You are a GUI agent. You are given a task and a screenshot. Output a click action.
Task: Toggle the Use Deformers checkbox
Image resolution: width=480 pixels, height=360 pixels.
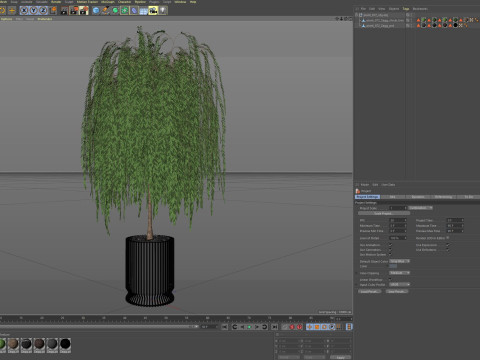(448, 250)
